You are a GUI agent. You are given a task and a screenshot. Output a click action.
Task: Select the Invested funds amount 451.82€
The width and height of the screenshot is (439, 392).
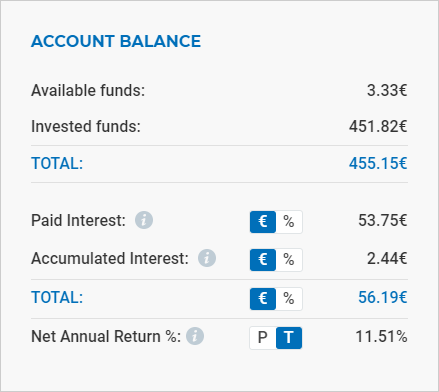(378, 126)
